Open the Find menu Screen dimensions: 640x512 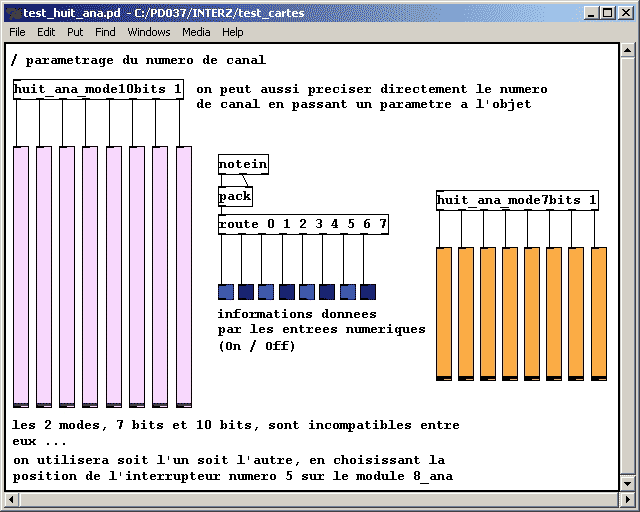(105, 32)
